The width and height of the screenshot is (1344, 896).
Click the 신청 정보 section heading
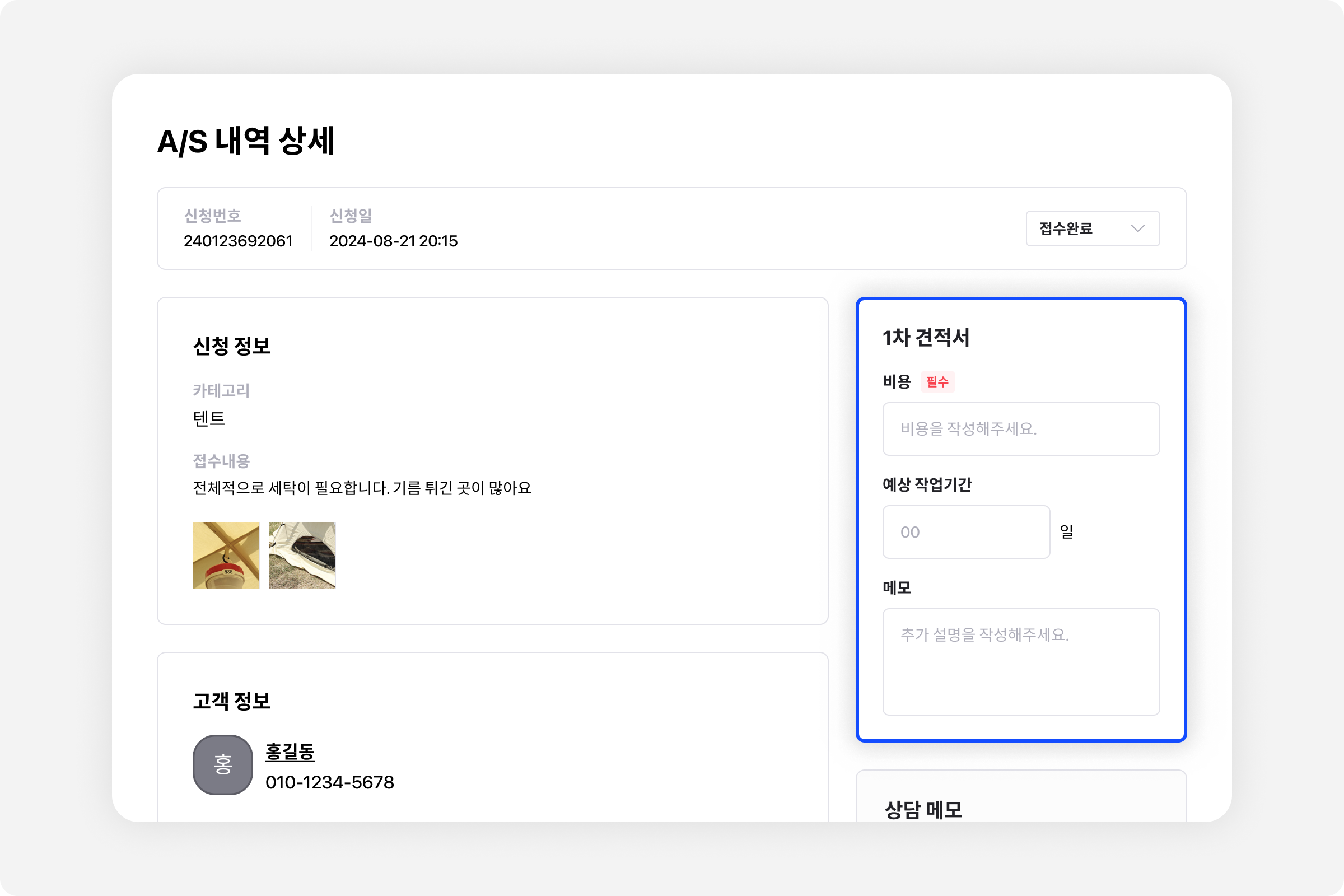(x=231, y=346)
